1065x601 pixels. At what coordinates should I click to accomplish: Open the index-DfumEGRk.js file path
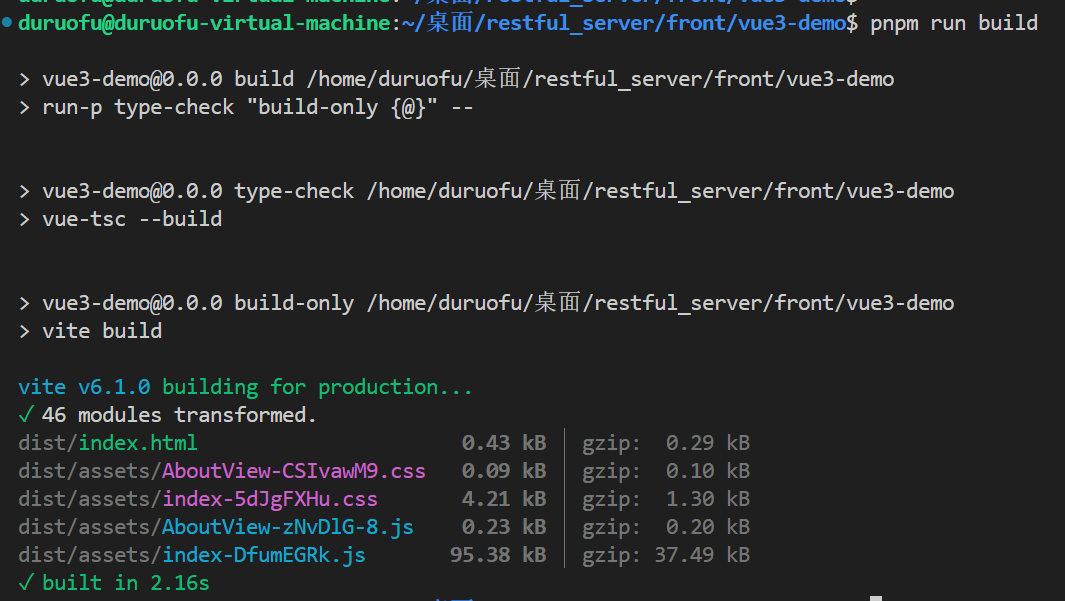coord(263,555)
